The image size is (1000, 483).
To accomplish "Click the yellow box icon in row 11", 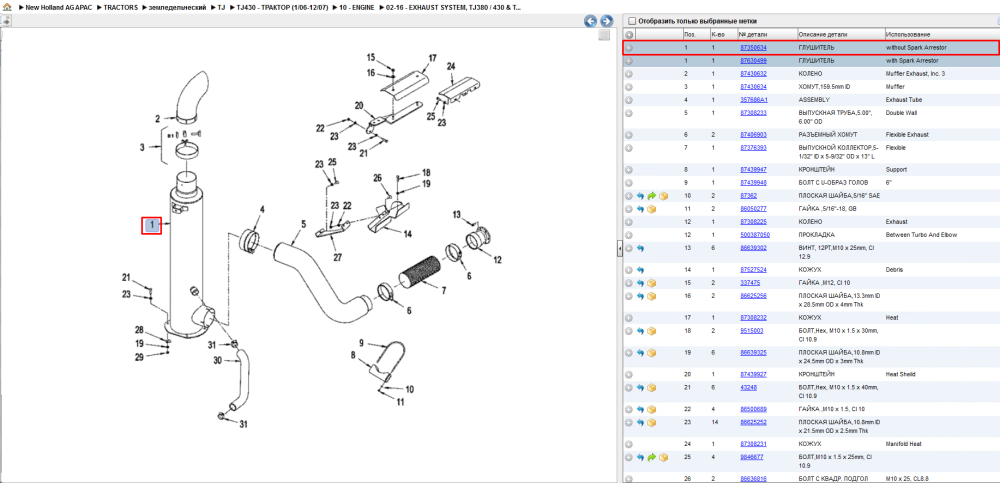I will point(652,209).
